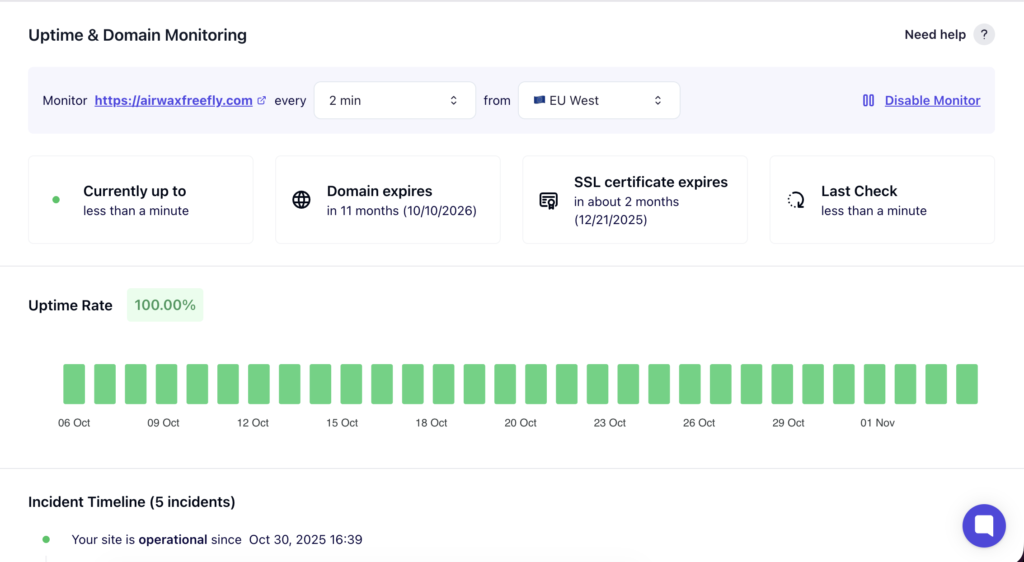Select the last uptime bar on the right
The width and height of the screenshot is (1024, 562).
tap(967, 384)
